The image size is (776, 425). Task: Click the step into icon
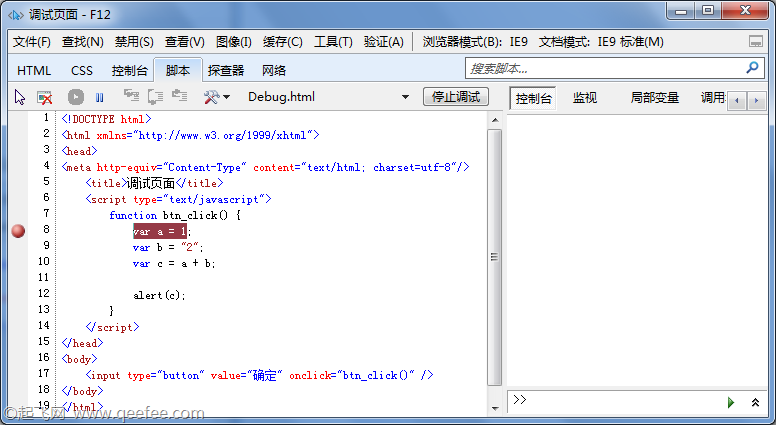point(131,96)
